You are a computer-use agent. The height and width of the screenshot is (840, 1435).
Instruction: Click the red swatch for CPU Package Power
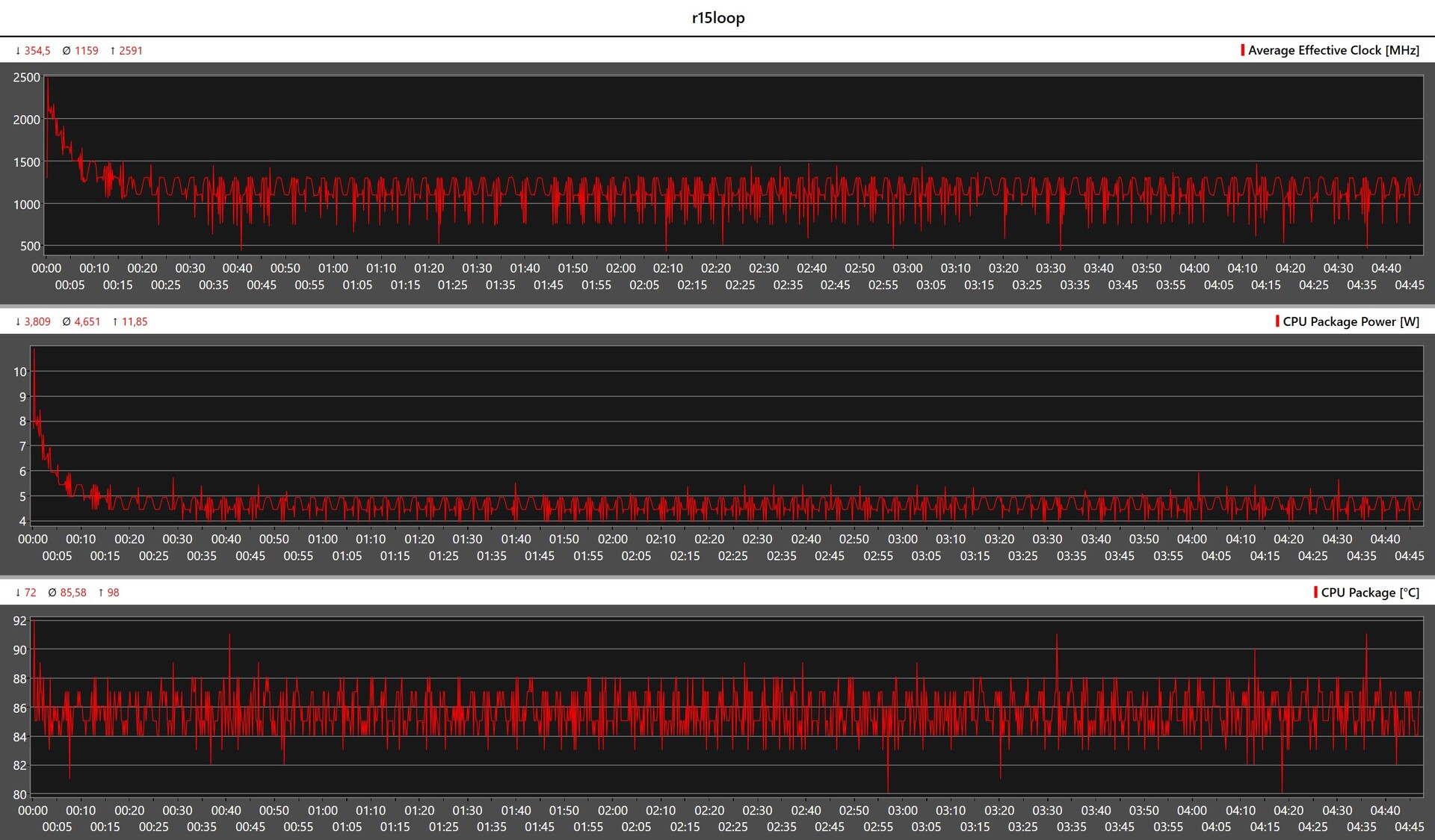1277,321
